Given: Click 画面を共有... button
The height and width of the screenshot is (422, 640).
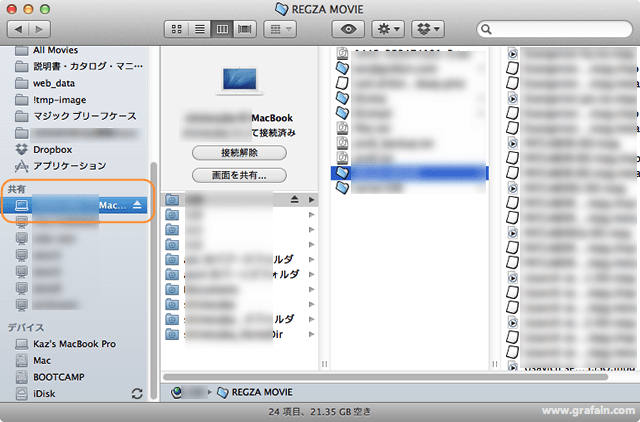Looking at the screenshot, I should click(x=239, y=175).
